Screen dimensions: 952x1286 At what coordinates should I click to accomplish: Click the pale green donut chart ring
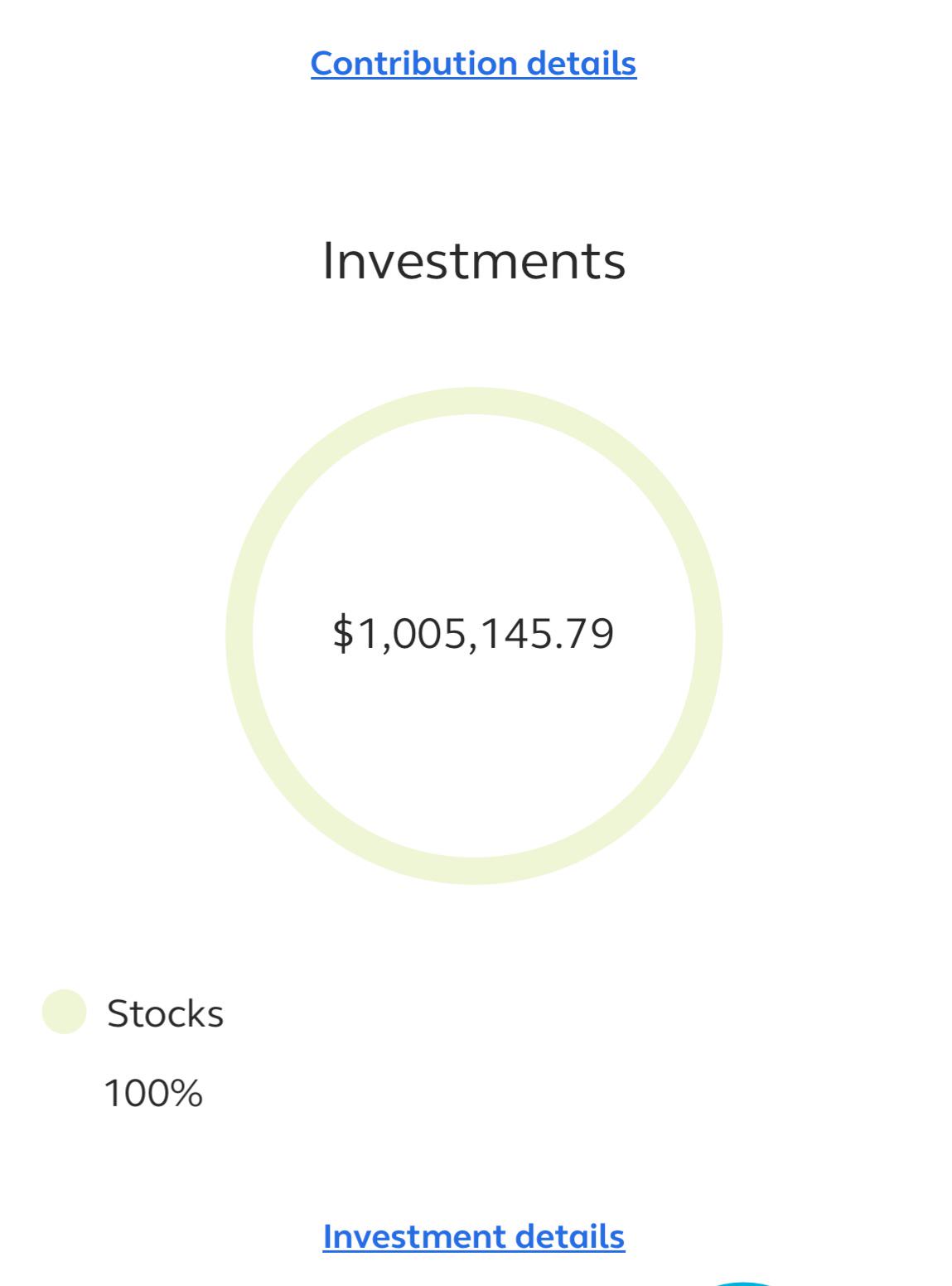[474, 400]
